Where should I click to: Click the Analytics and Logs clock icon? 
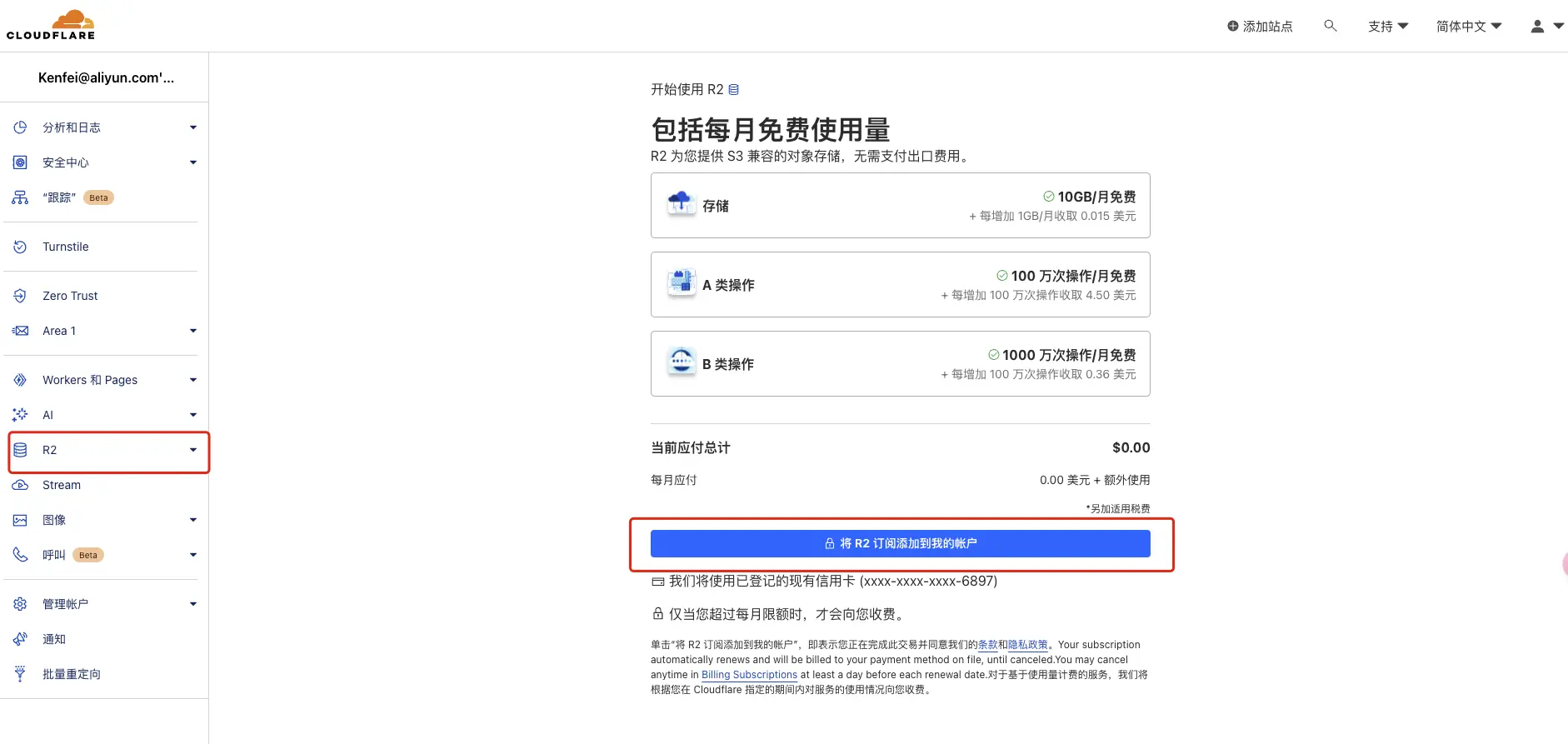[20, 127]
